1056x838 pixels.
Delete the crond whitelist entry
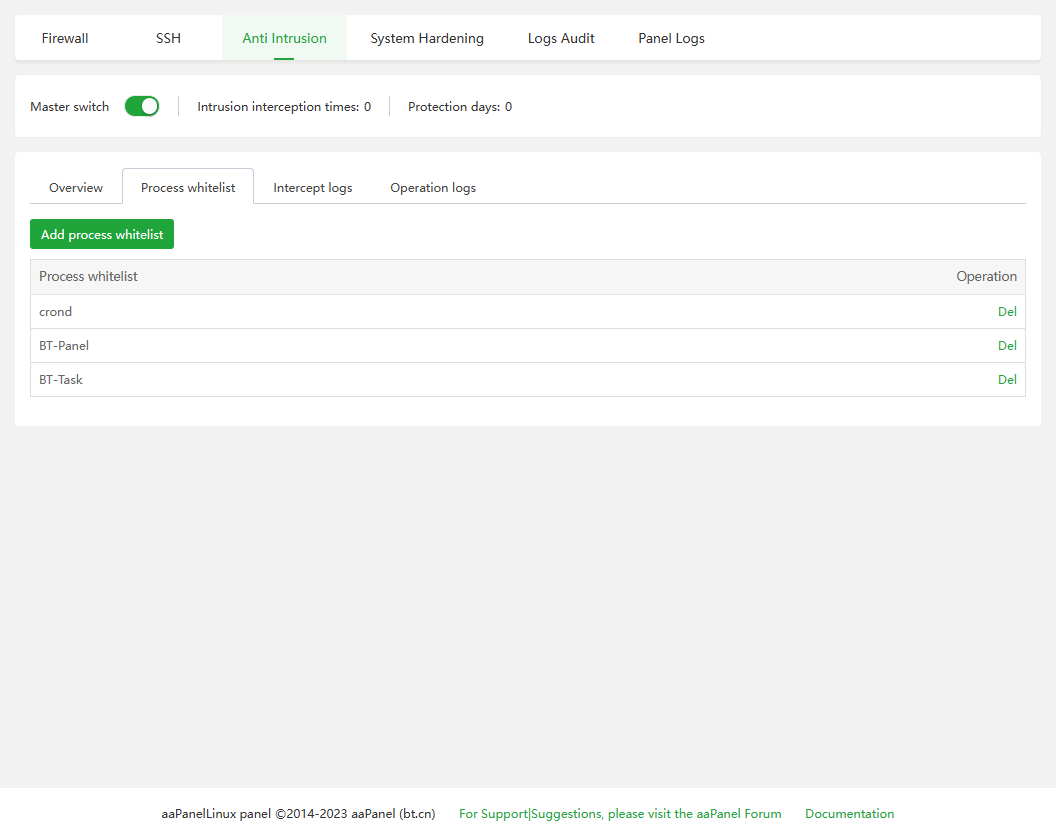pos(1007,311)
